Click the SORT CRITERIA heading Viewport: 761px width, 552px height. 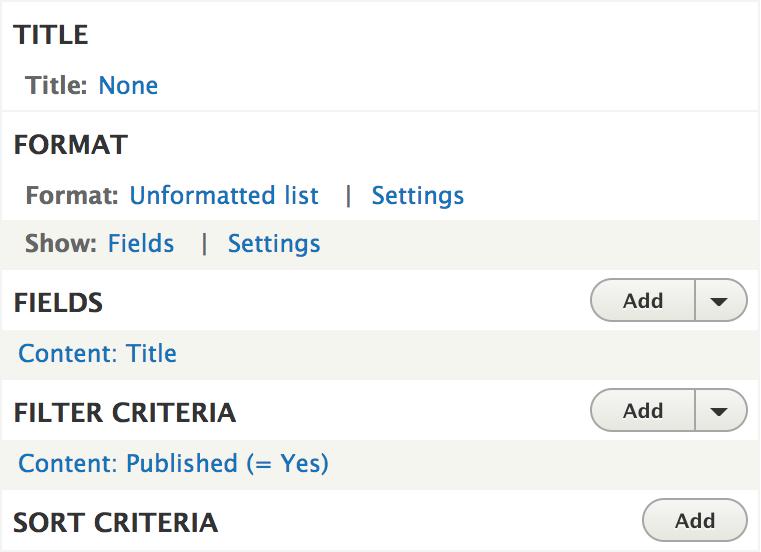pos(116,522)
